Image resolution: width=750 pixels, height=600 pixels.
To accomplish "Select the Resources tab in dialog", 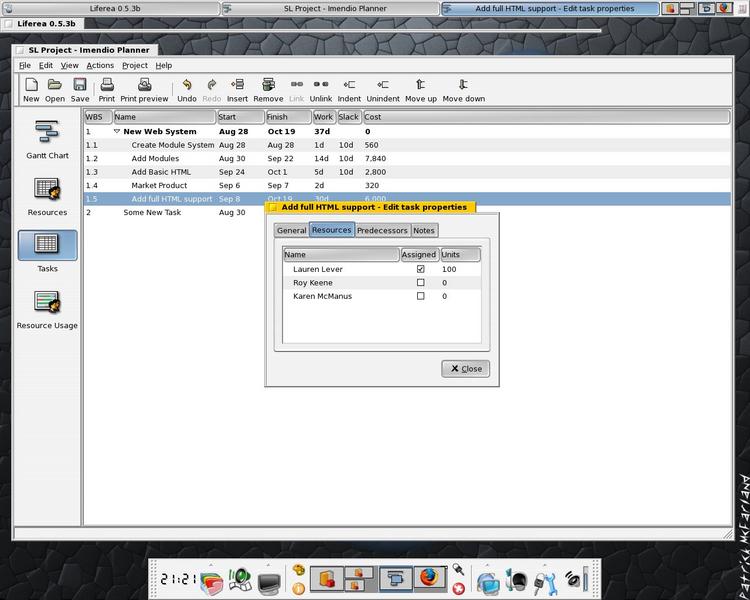I will coord(331,230).
